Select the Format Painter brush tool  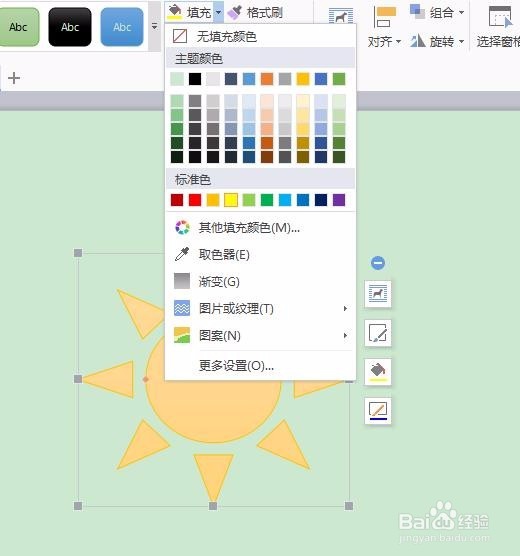pyautogui.click(x=255, y=13)
